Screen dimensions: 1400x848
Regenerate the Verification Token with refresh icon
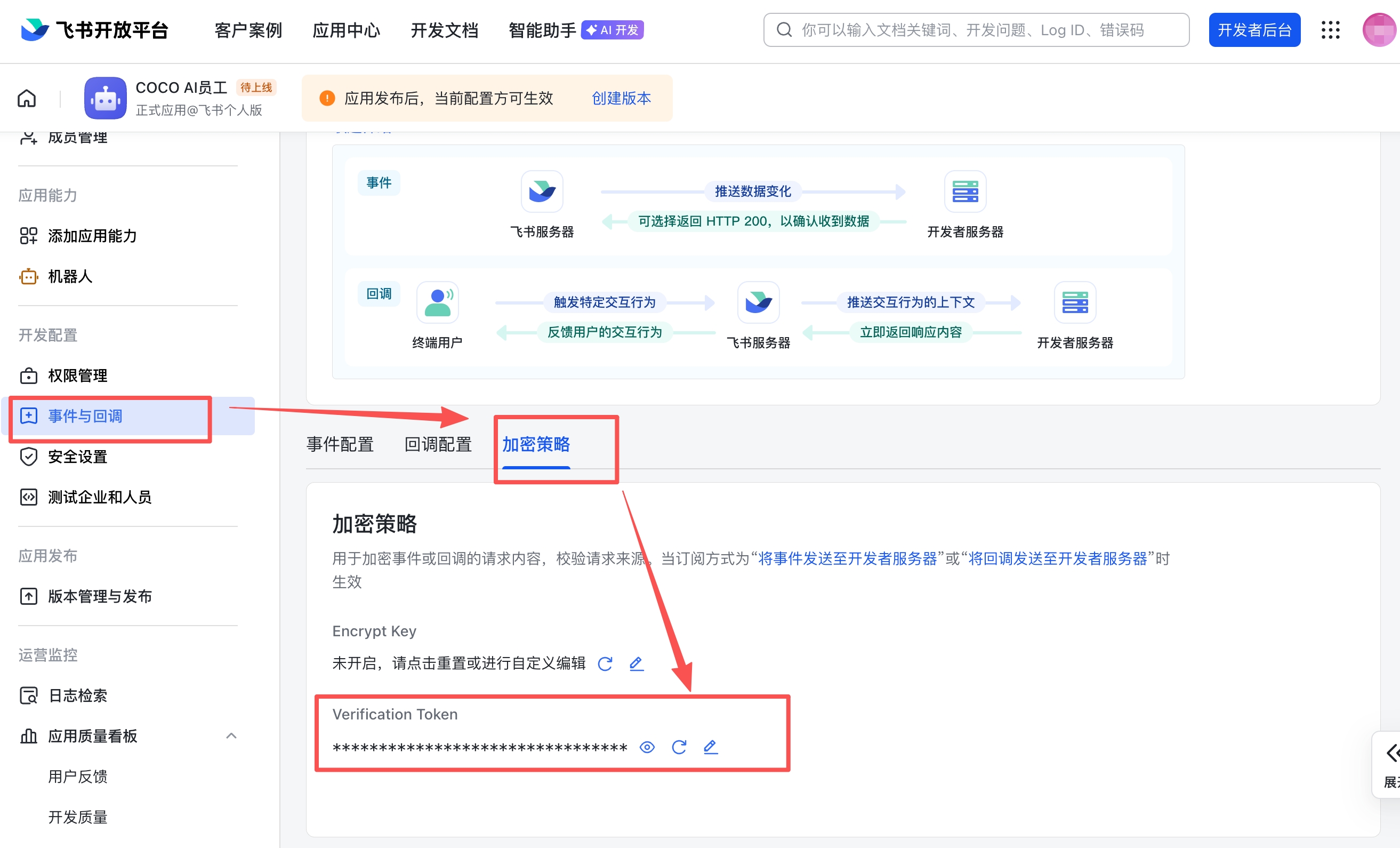click(x=680, y=747)
